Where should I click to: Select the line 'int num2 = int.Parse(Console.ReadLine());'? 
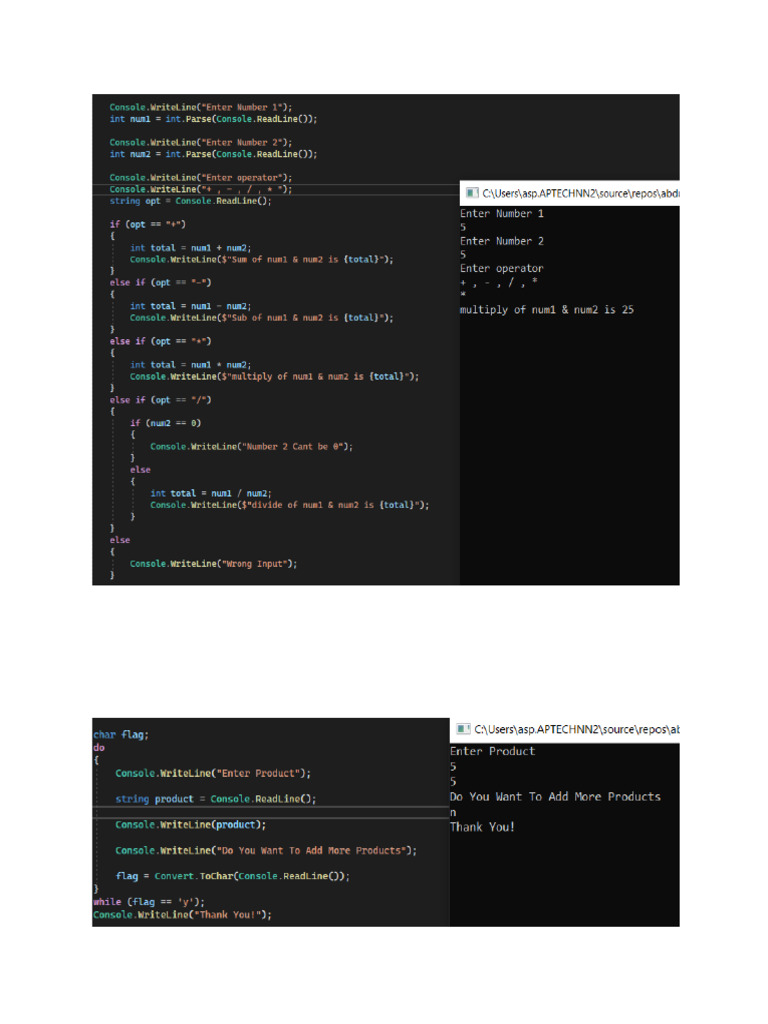[x=213, y=154]
